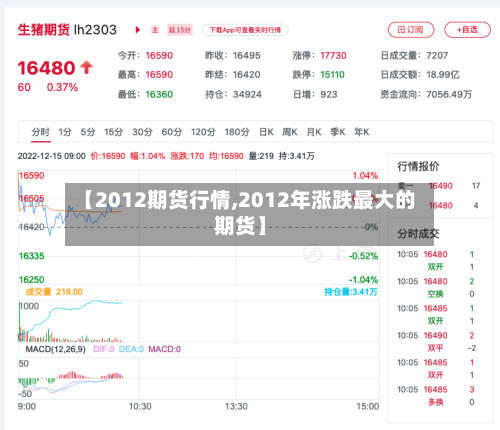Switch to the '120分' chart tab

[x=203, y=132]
